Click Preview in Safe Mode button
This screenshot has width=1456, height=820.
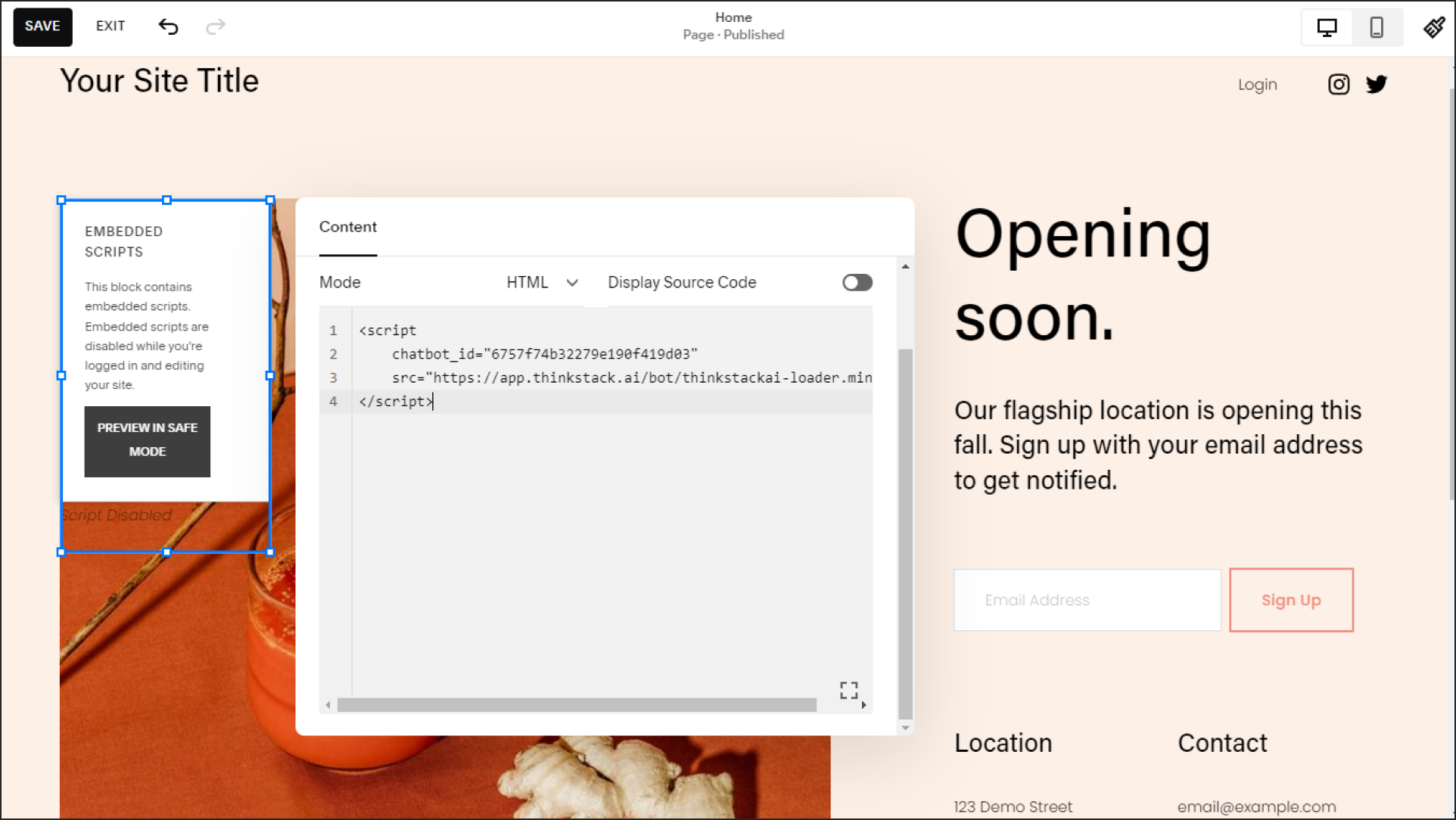click(x=148, y=442)
